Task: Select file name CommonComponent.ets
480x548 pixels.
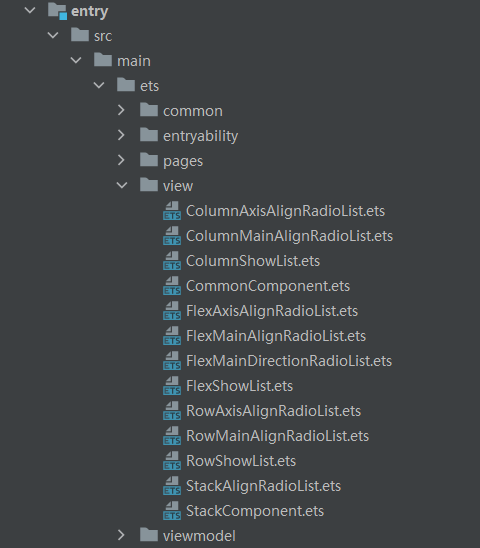Action: point(268,287)
